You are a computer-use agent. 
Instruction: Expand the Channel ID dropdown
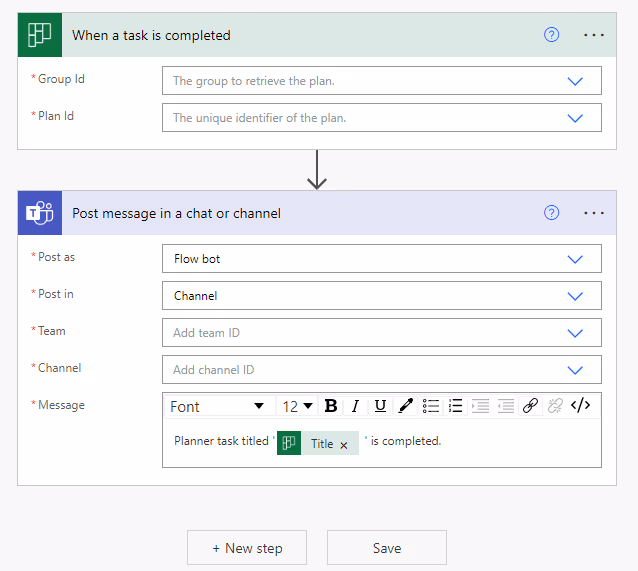point(575,370)
